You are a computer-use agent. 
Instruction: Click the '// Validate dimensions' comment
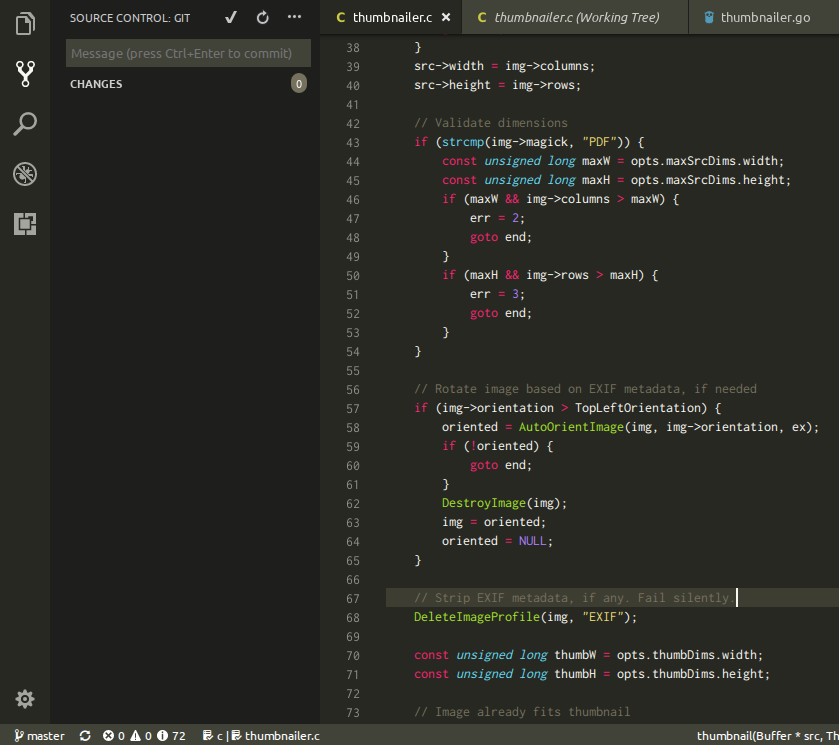491,123
